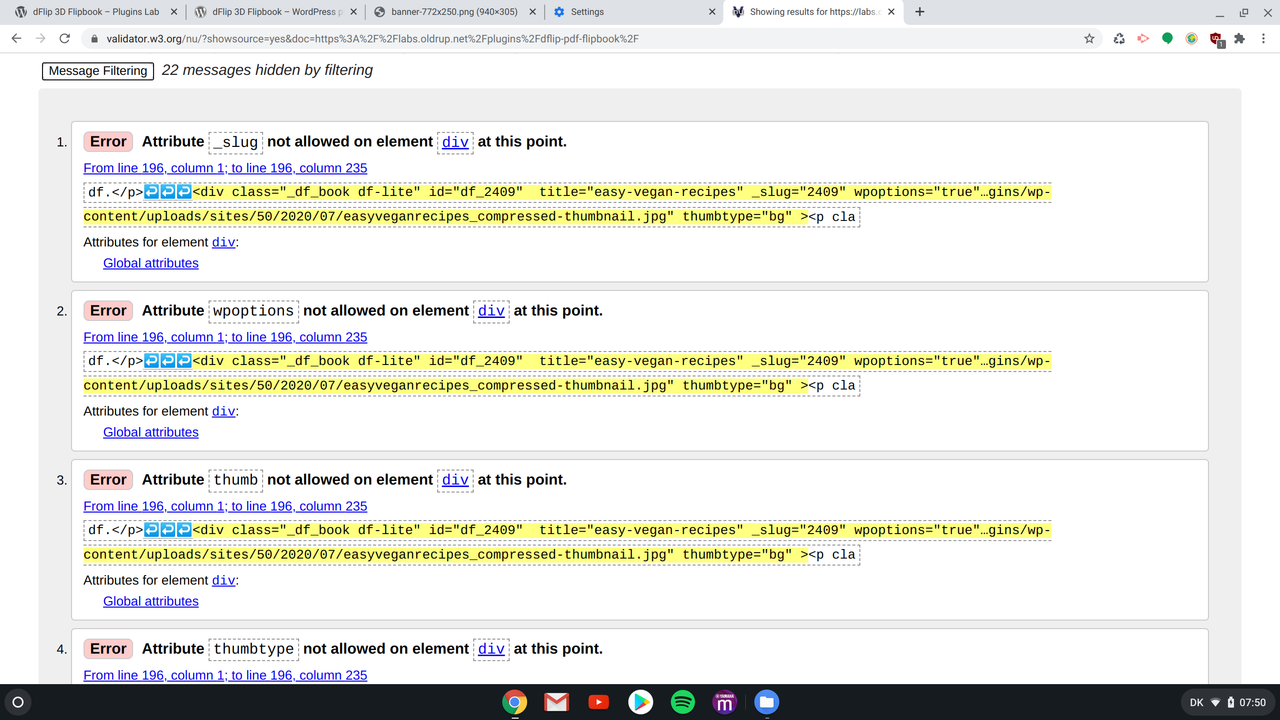
Task: Open the ChromeOS launcher
Action: pyautogui.click(x=17, y=701)
